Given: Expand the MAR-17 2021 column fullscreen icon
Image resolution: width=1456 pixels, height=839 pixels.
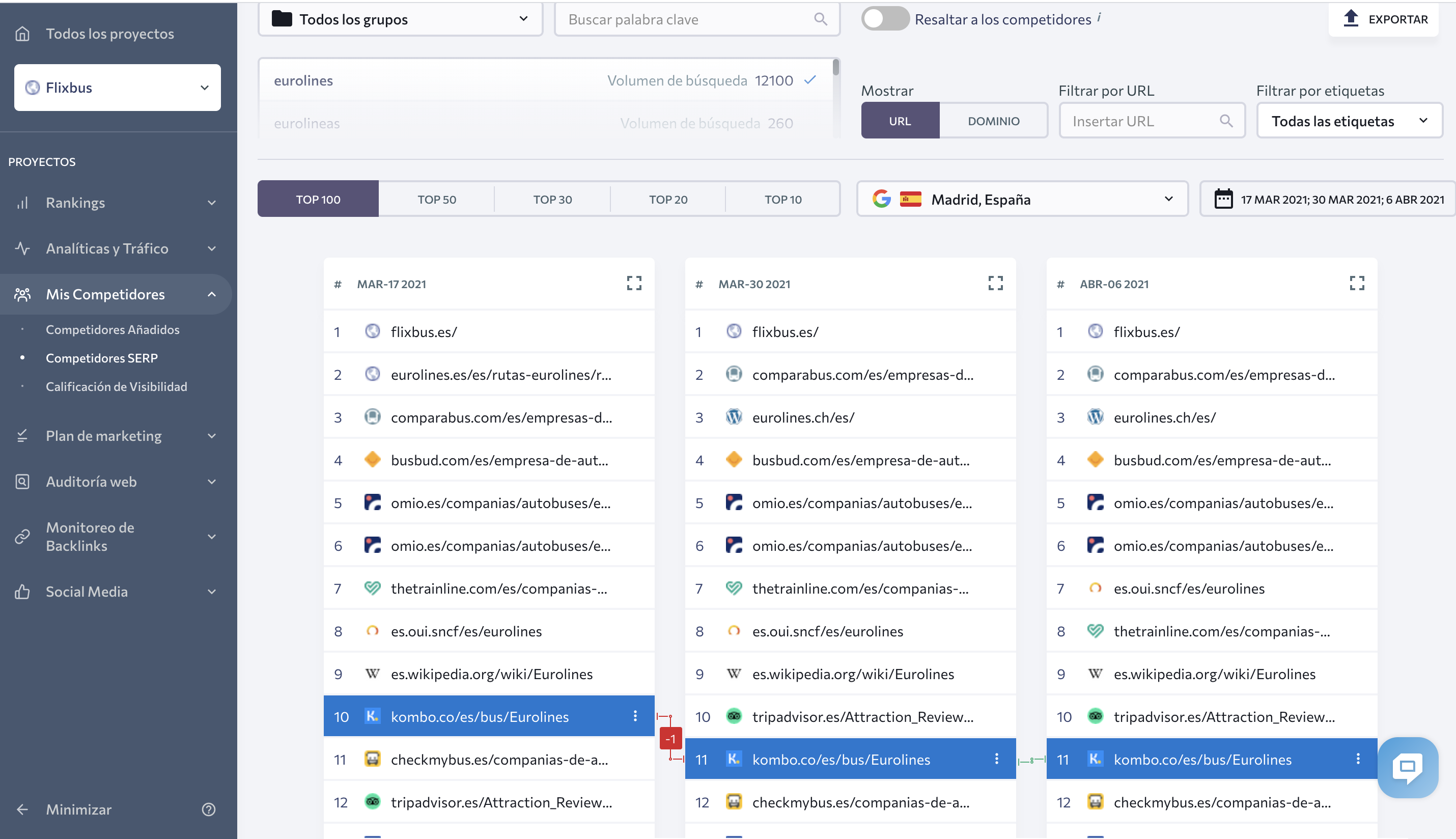Looking at the screenshot, I should [x=634, y=283].
